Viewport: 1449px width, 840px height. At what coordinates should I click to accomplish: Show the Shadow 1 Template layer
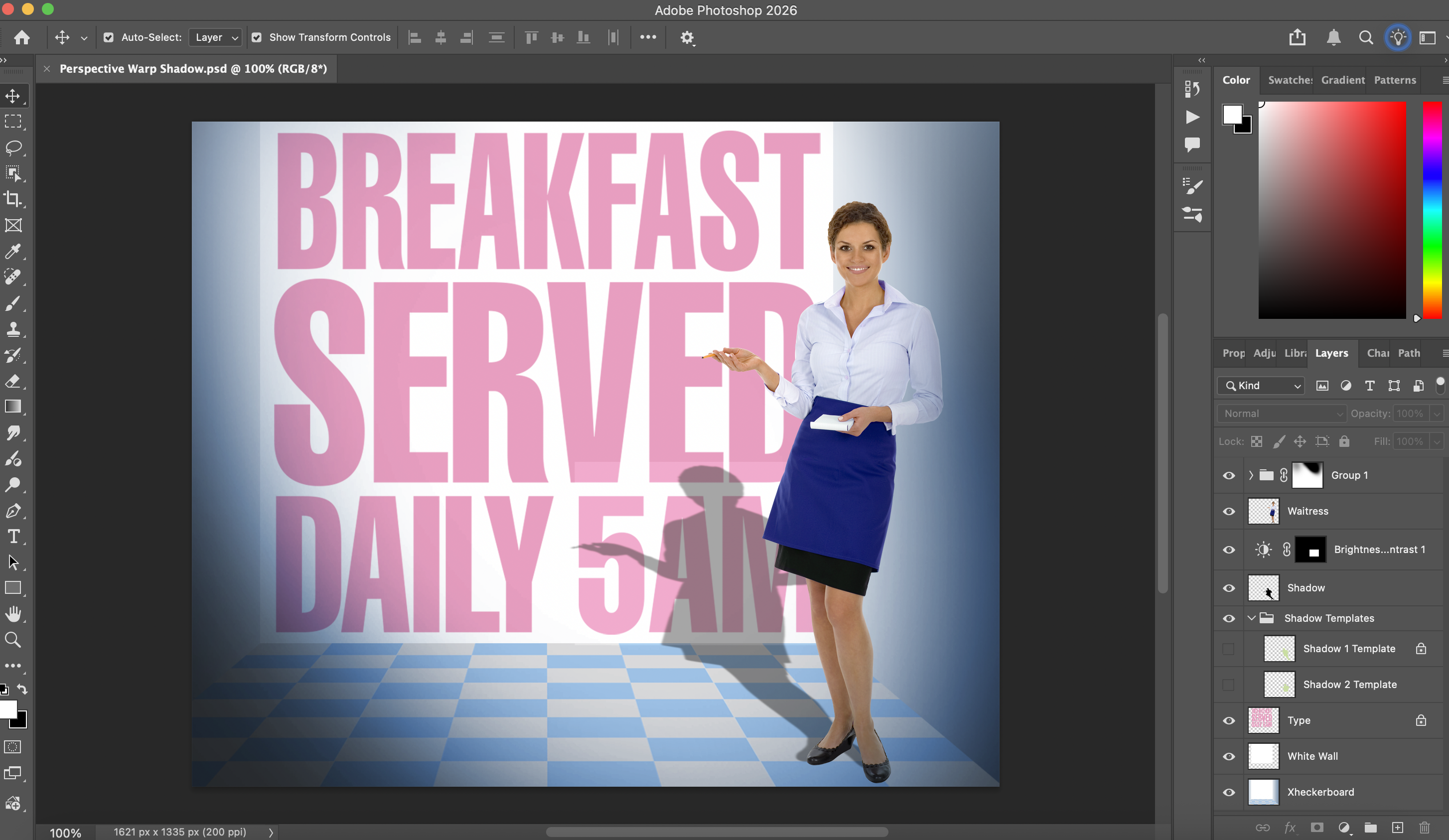1228,649
